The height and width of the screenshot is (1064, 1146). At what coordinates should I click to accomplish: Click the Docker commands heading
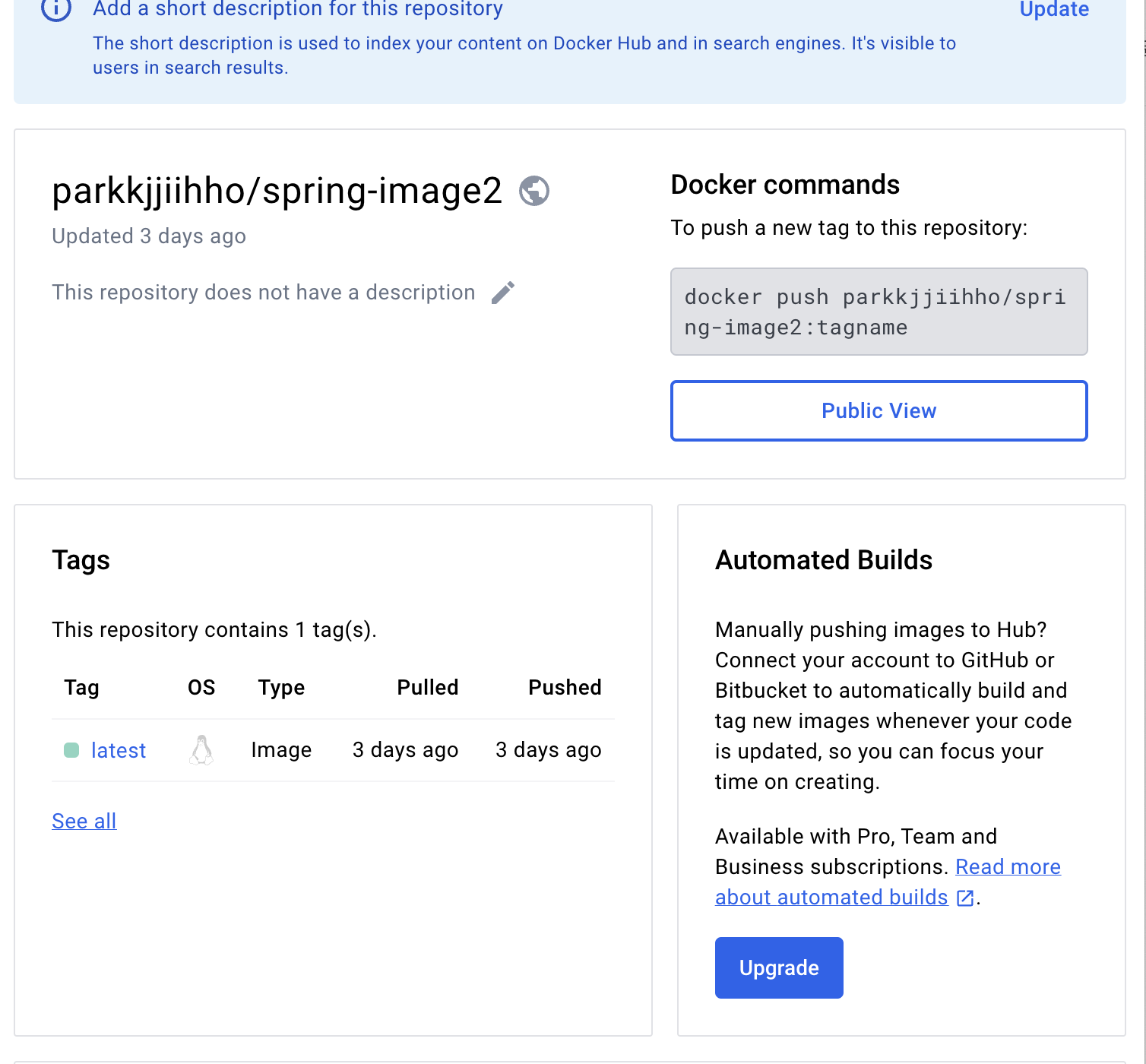[785, 185]
